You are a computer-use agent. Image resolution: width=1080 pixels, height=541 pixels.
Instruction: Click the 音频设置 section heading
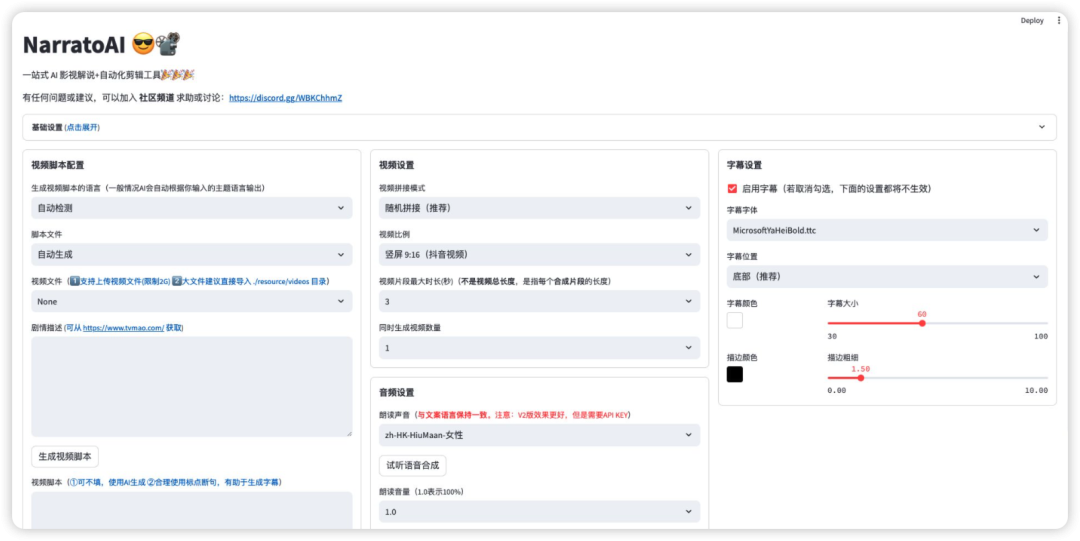[397, 392]
